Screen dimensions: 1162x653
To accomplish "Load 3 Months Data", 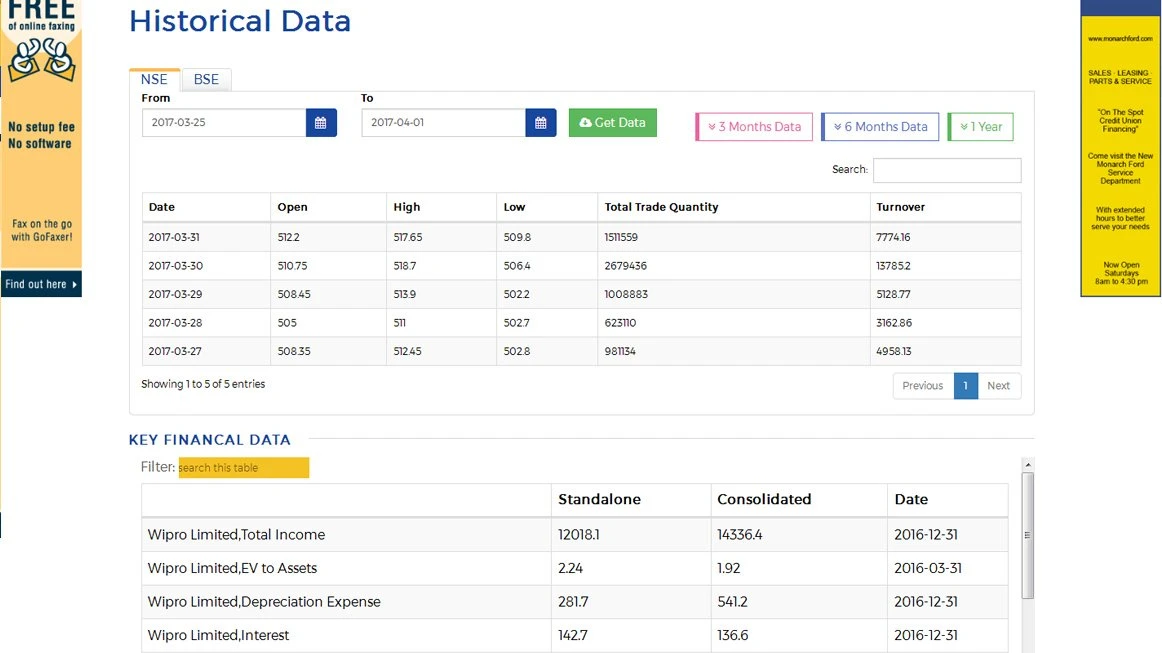I will [x=754, y=127].
